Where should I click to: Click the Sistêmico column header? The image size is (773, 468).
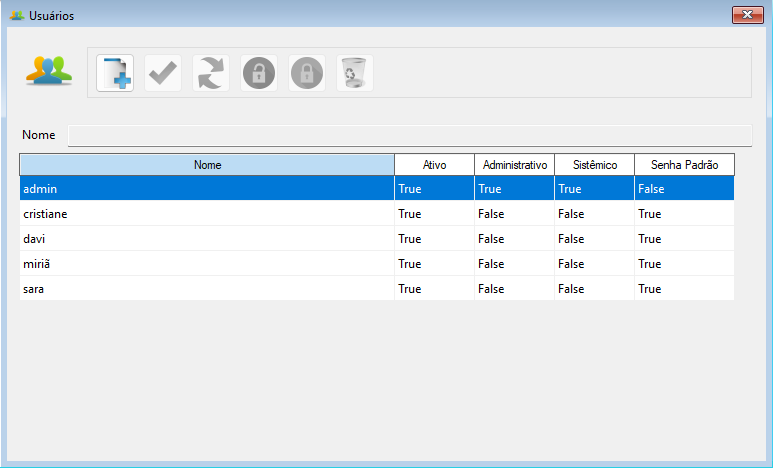tap(594, 164)
